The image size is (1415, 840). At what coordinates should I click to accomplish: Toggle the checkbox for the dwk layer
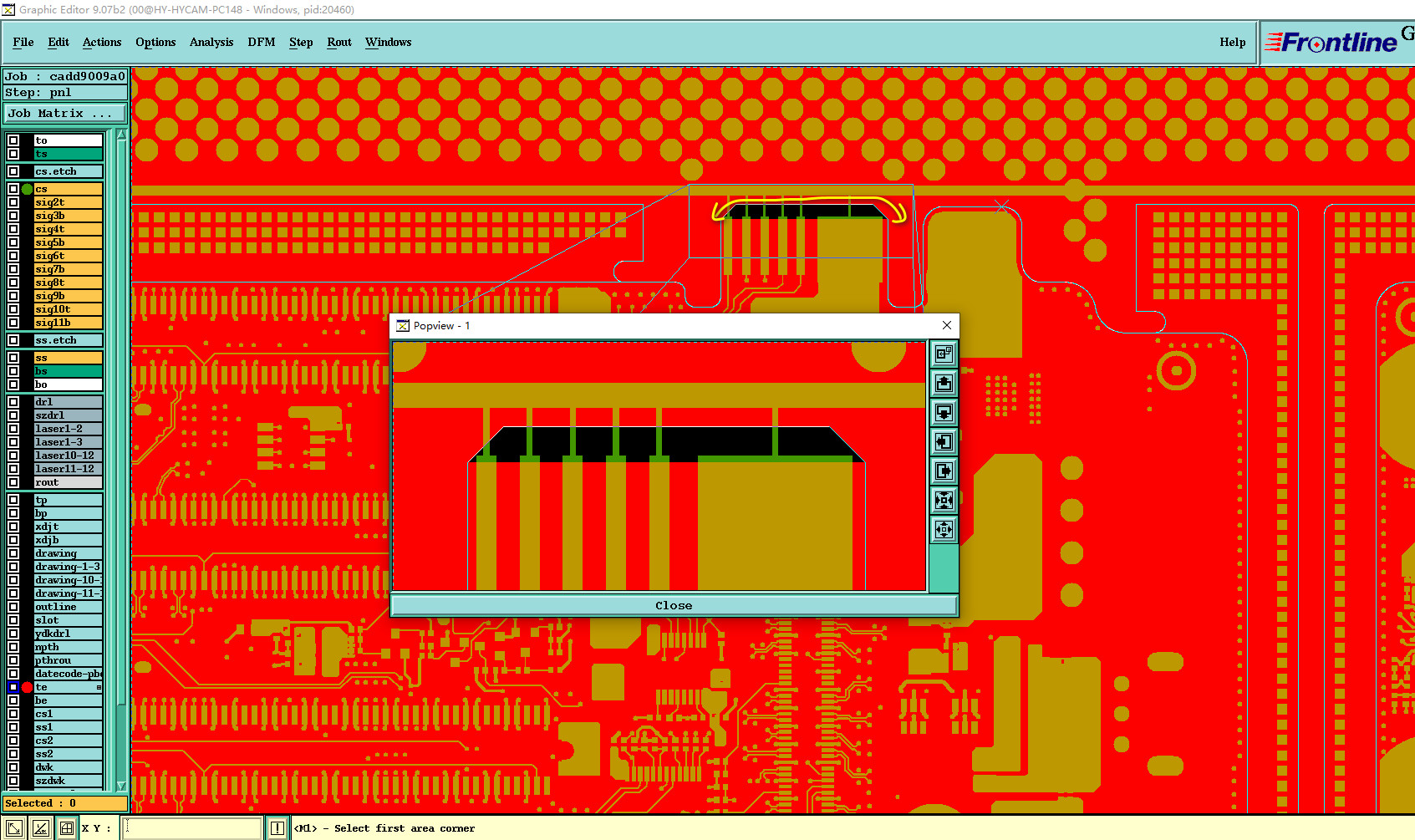tap(13, 767)
